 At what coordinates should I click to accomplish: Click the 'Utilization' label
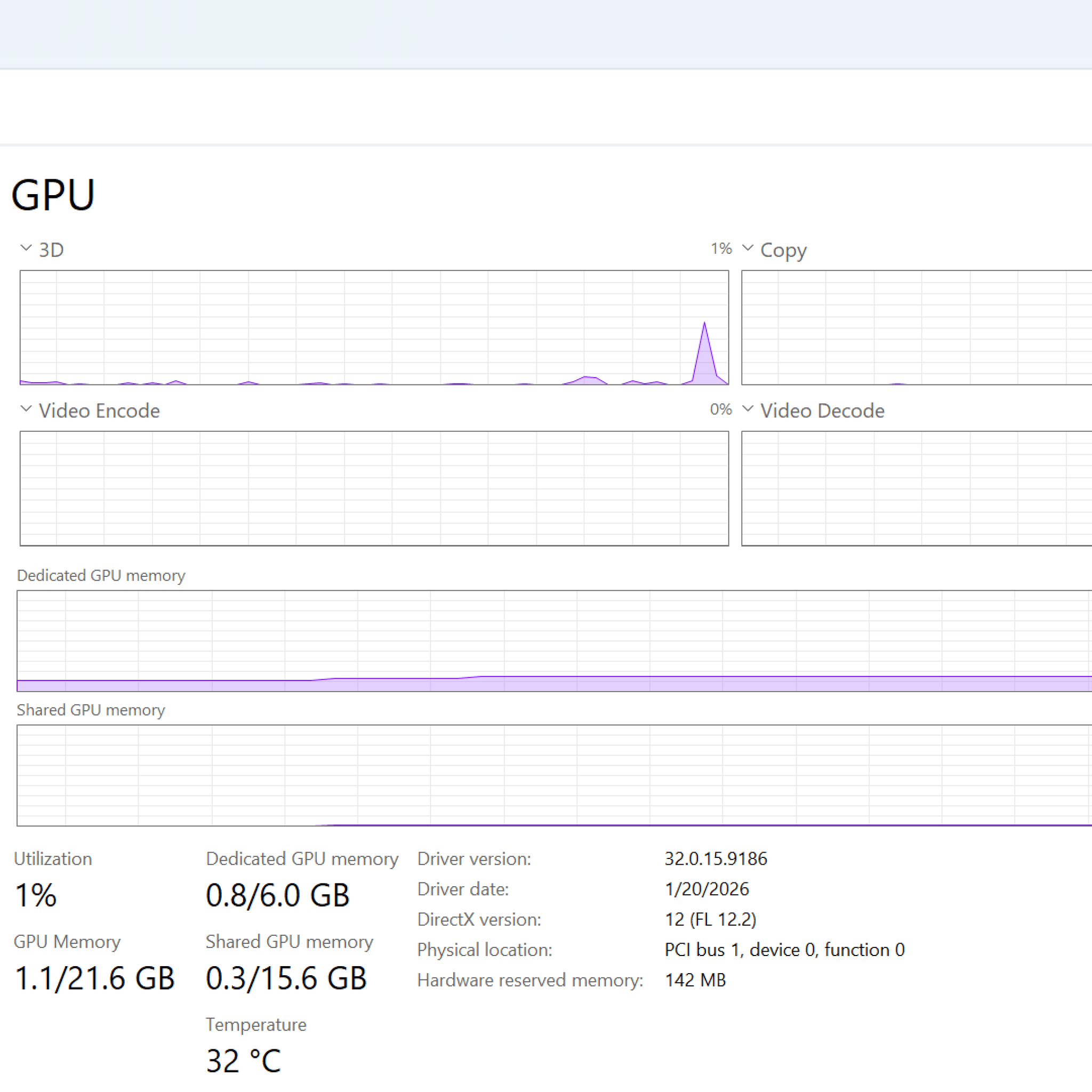[x=53, y=858]
